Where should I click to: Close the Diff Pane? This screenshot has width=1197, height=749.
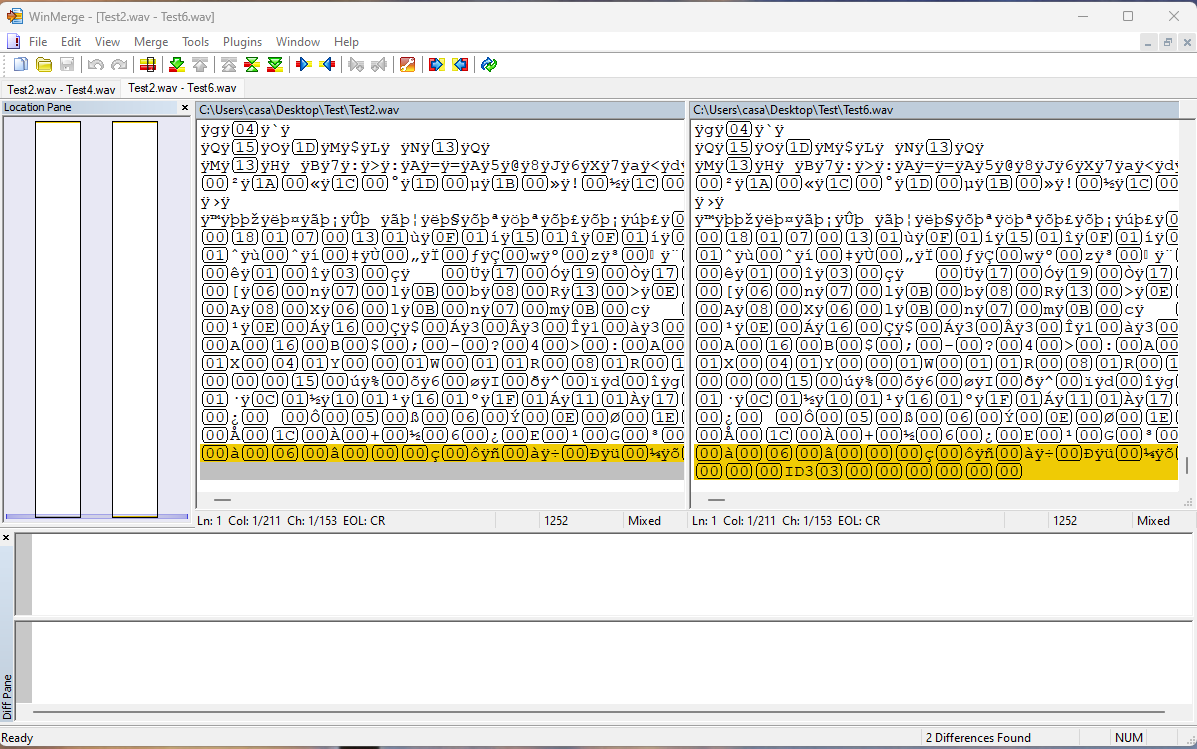click(x=6, y=538)
